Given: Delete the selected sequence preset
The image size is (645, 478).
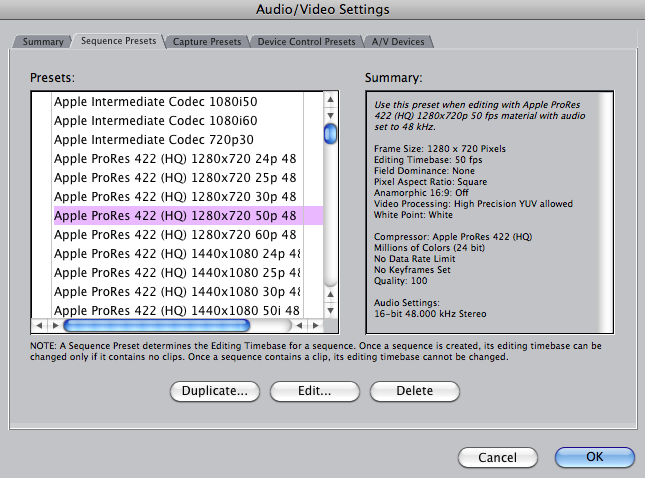Looking at the screenshot, I should pos(414,391).
